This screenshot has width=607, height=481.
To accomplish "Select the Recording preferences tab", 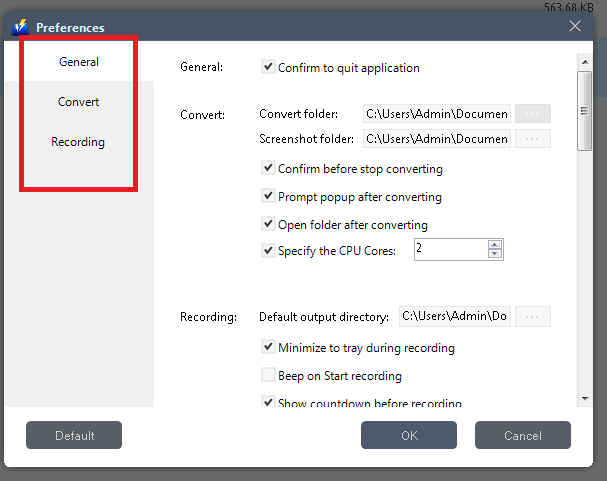I will [x=79, y=142].
